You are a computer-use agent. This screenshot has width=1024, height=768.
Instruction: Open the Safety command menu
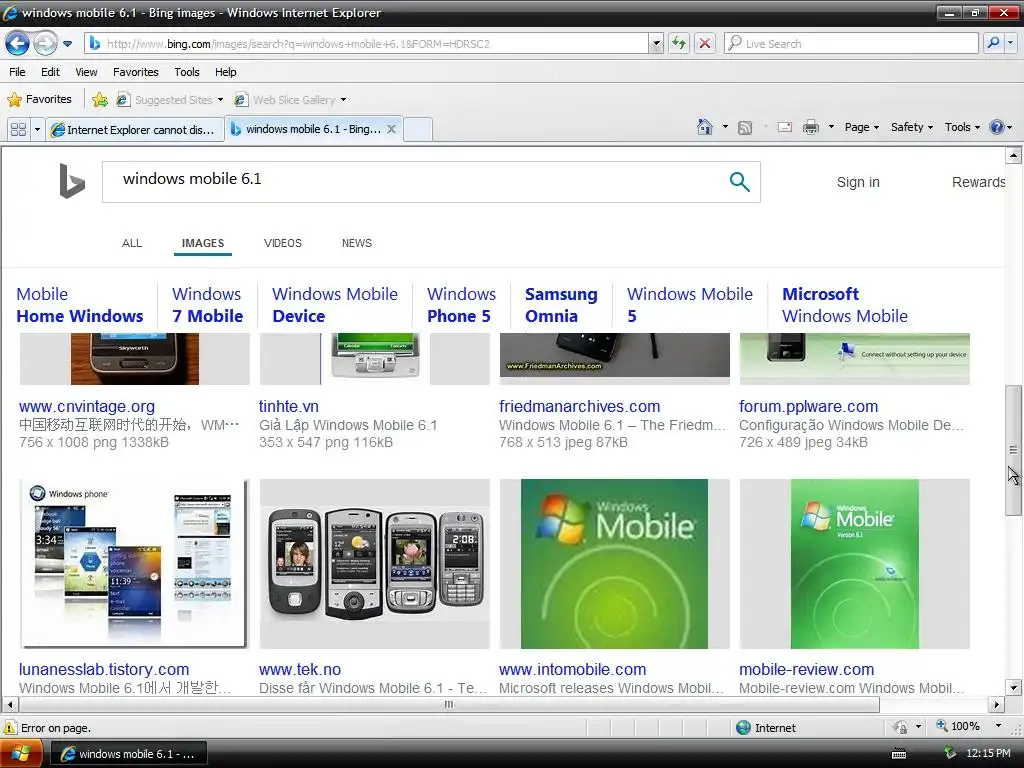pos(912,127)
